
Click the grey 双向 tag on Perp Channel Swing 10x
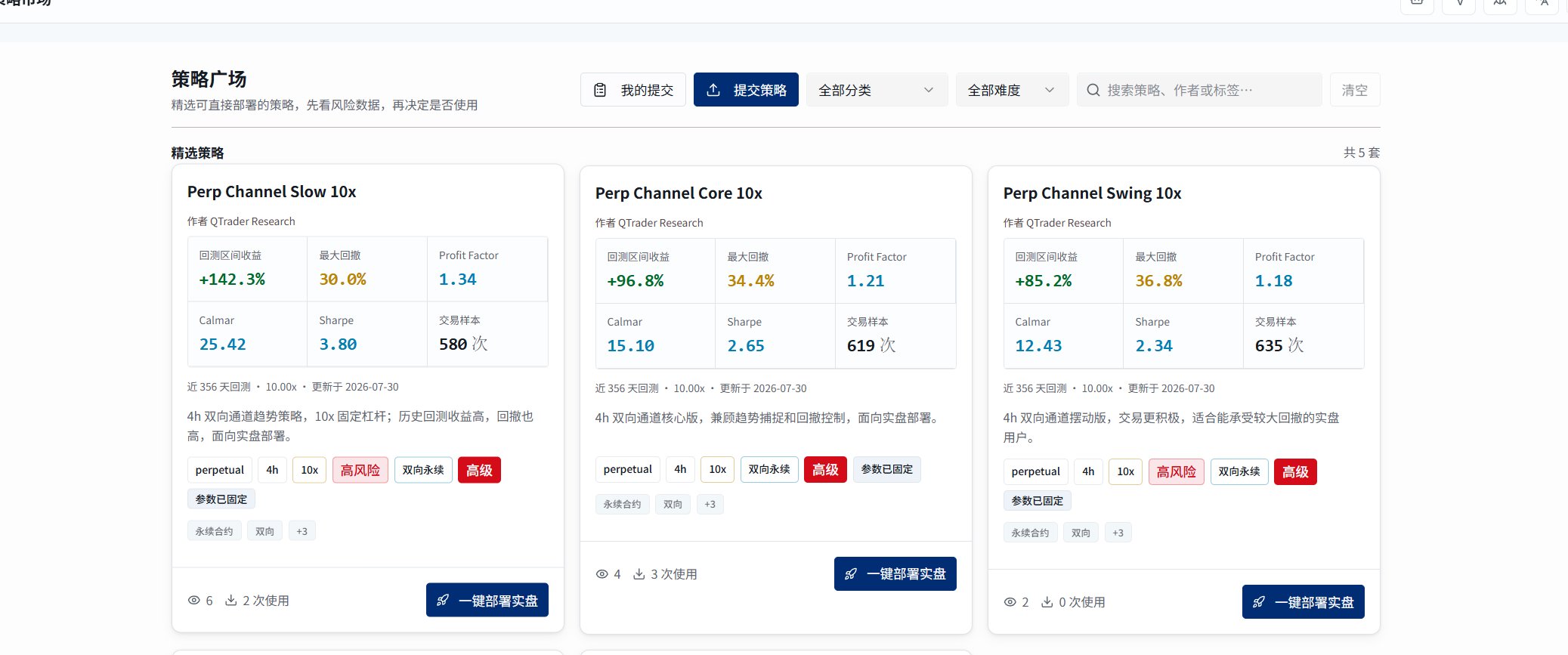point(1081,533)
